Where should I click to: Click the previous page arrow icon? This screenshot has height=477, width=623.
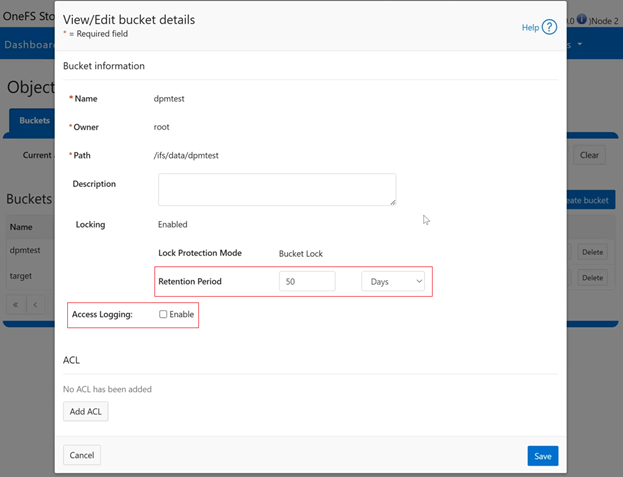tap(35, 304)
